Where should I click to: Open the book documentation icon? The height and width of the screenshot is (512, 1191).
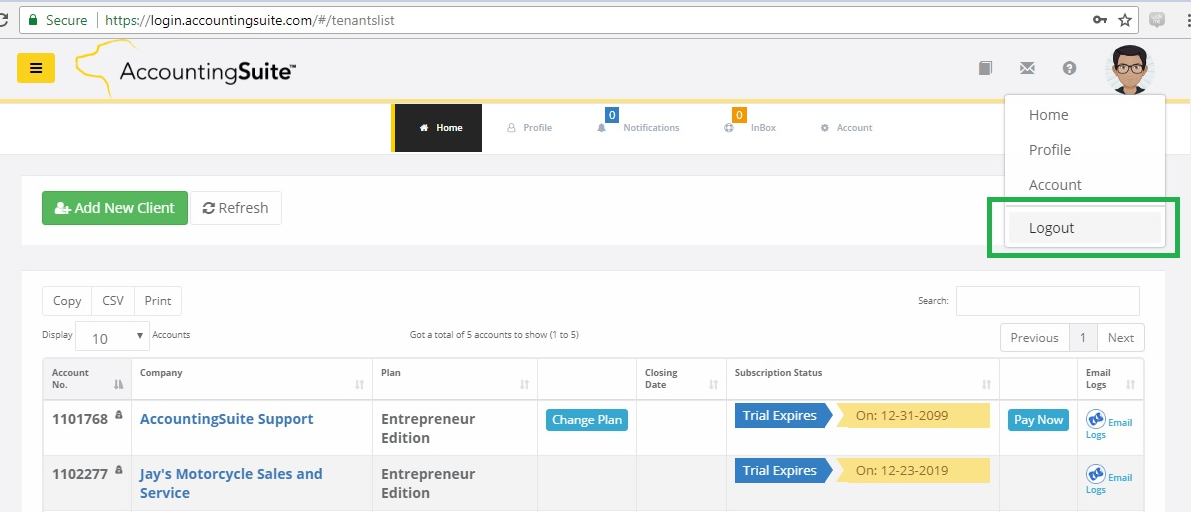point(985,68)
